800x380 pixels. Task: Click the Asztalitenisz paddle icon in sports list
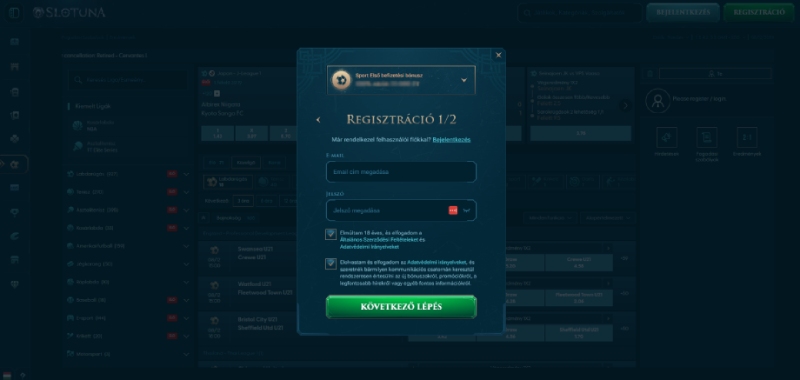pyautogui.click(x=70, y=210)
